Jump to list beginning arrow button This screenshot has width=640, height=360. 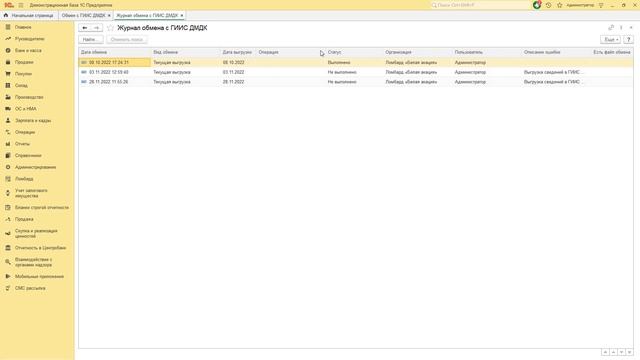(605, 352)
